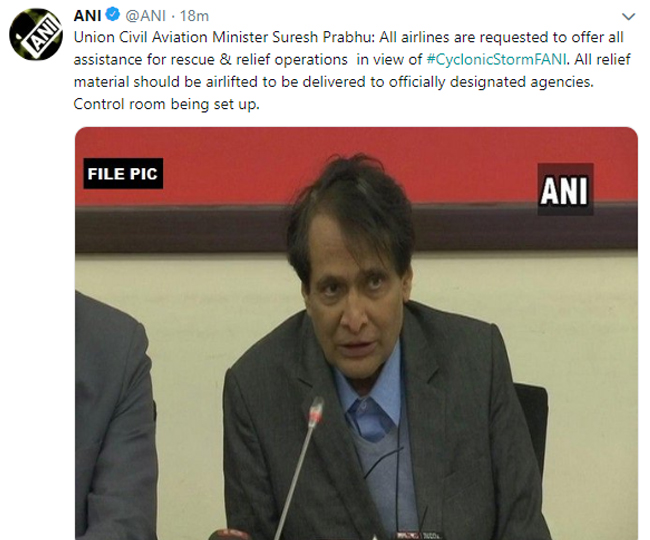The image size is (650, 540).
Task: Open the ANI profile avatar
Action: pos(36,34)
